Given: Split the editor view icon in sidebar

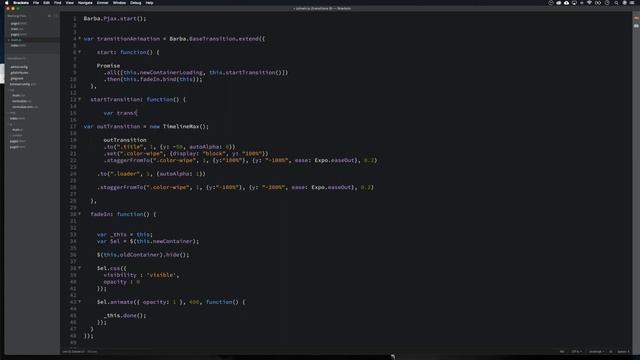Looking at the screenshot, I should [56, 16].
